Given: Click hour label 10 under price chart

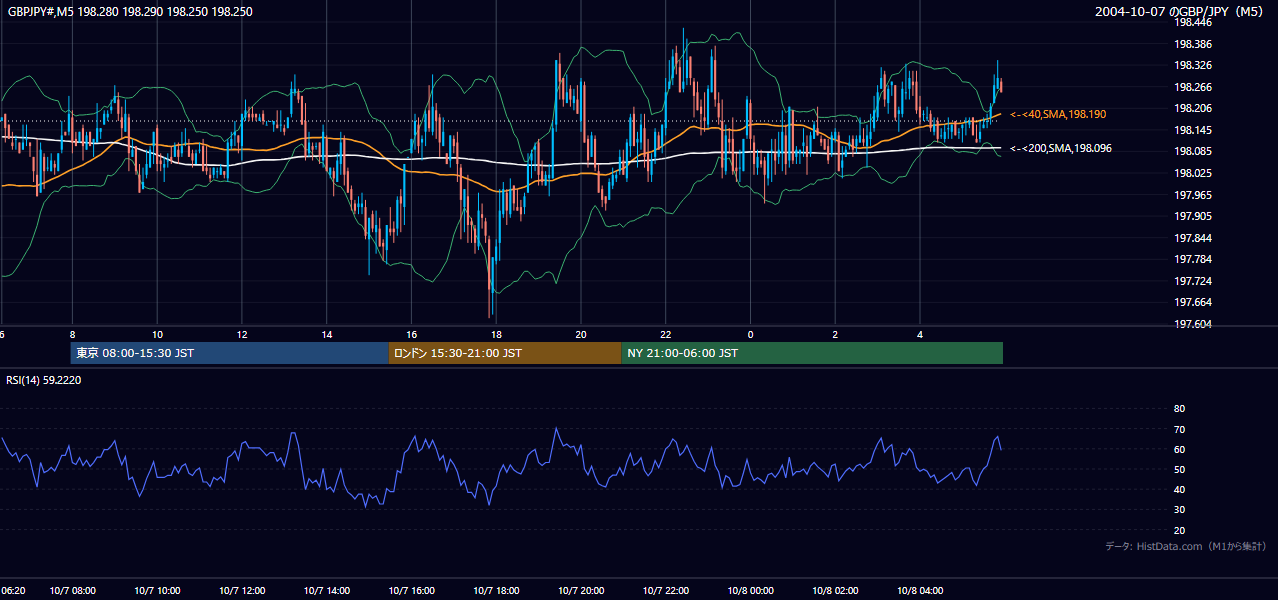Looking at the screenshot, I should pos(157,334).
